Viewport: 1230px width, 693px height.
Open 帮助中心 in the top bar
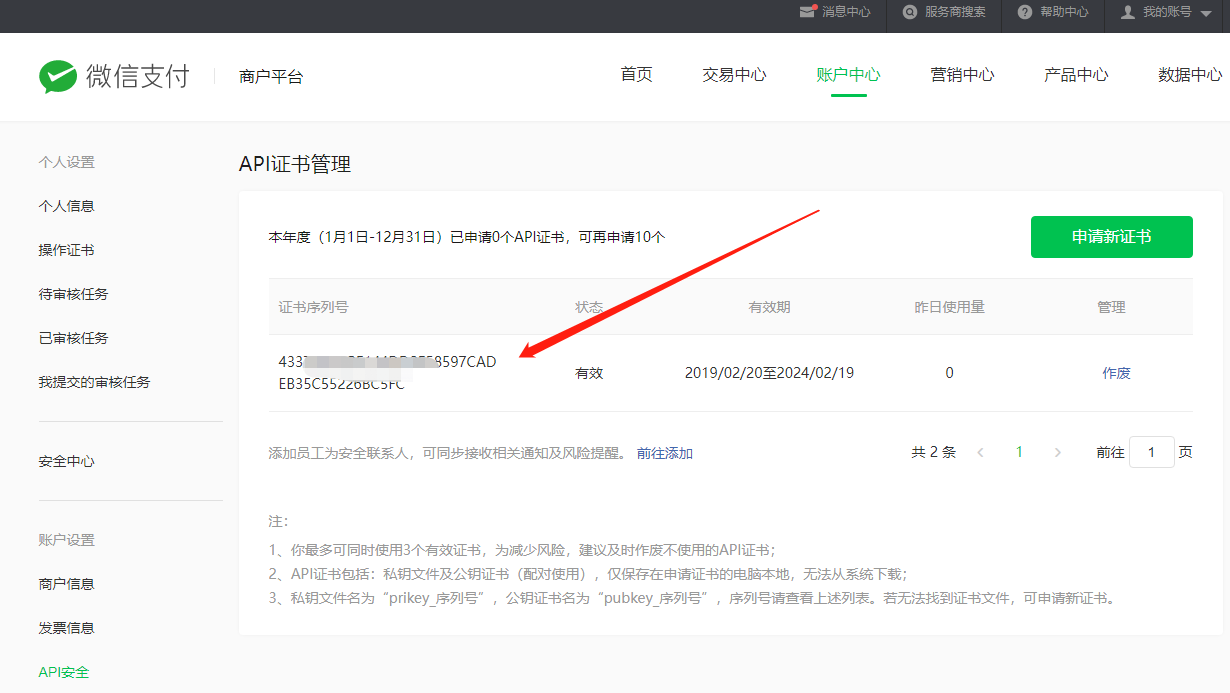1064,12
